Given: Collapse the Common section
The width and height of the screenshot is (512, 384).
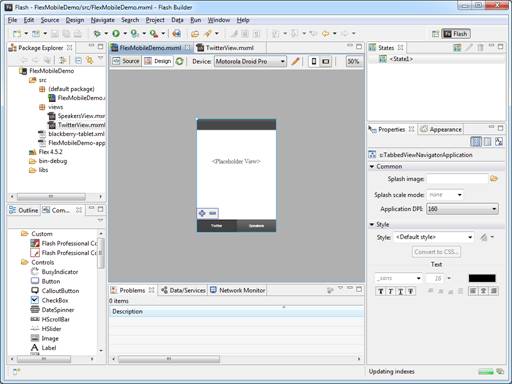Looking at the screenshot, I should coord(372,166).
